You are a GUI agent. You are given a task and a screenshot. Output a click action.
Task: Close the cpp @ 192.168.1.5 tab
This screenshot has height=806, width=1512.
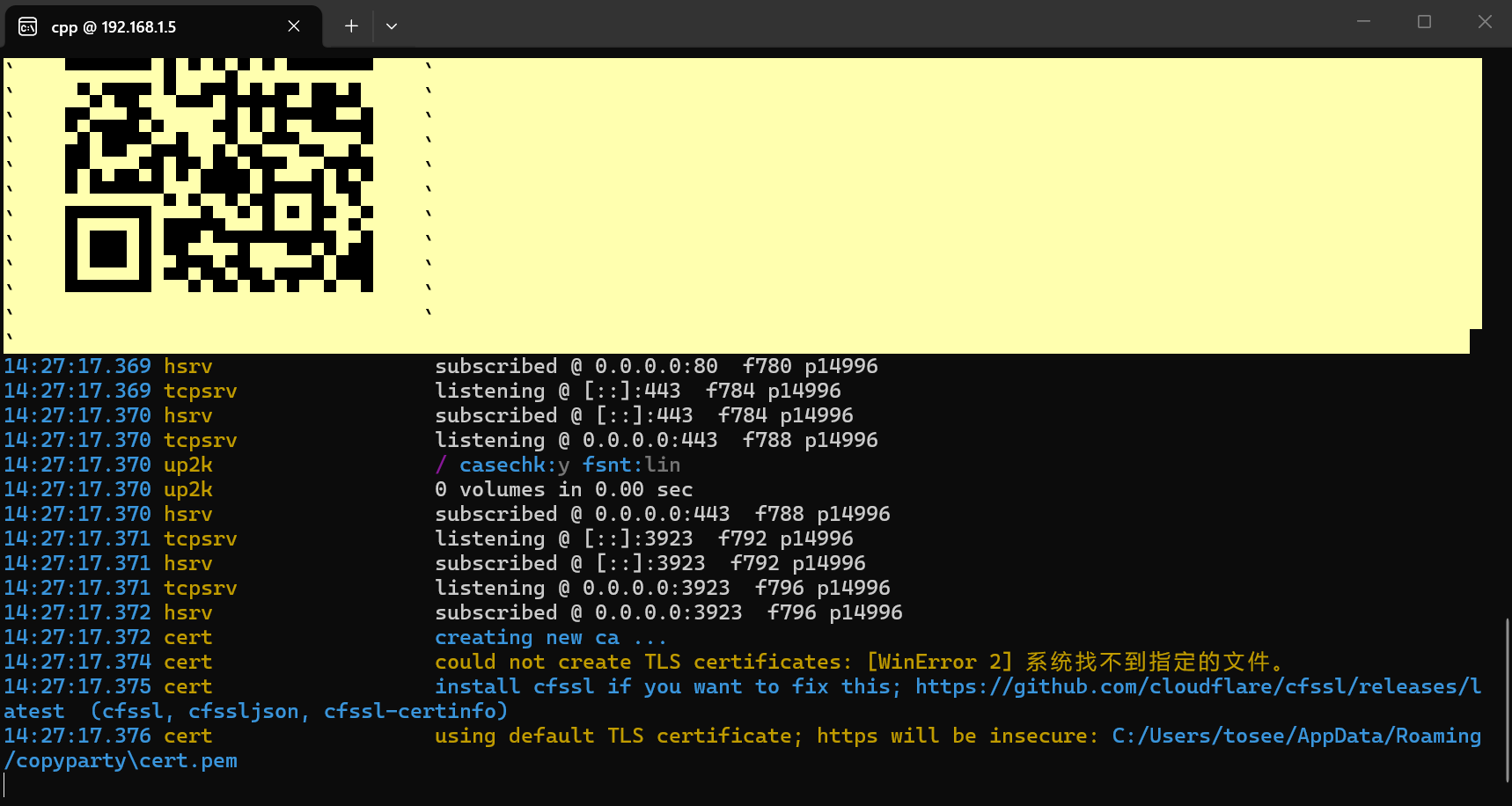(x=293, y=26)
